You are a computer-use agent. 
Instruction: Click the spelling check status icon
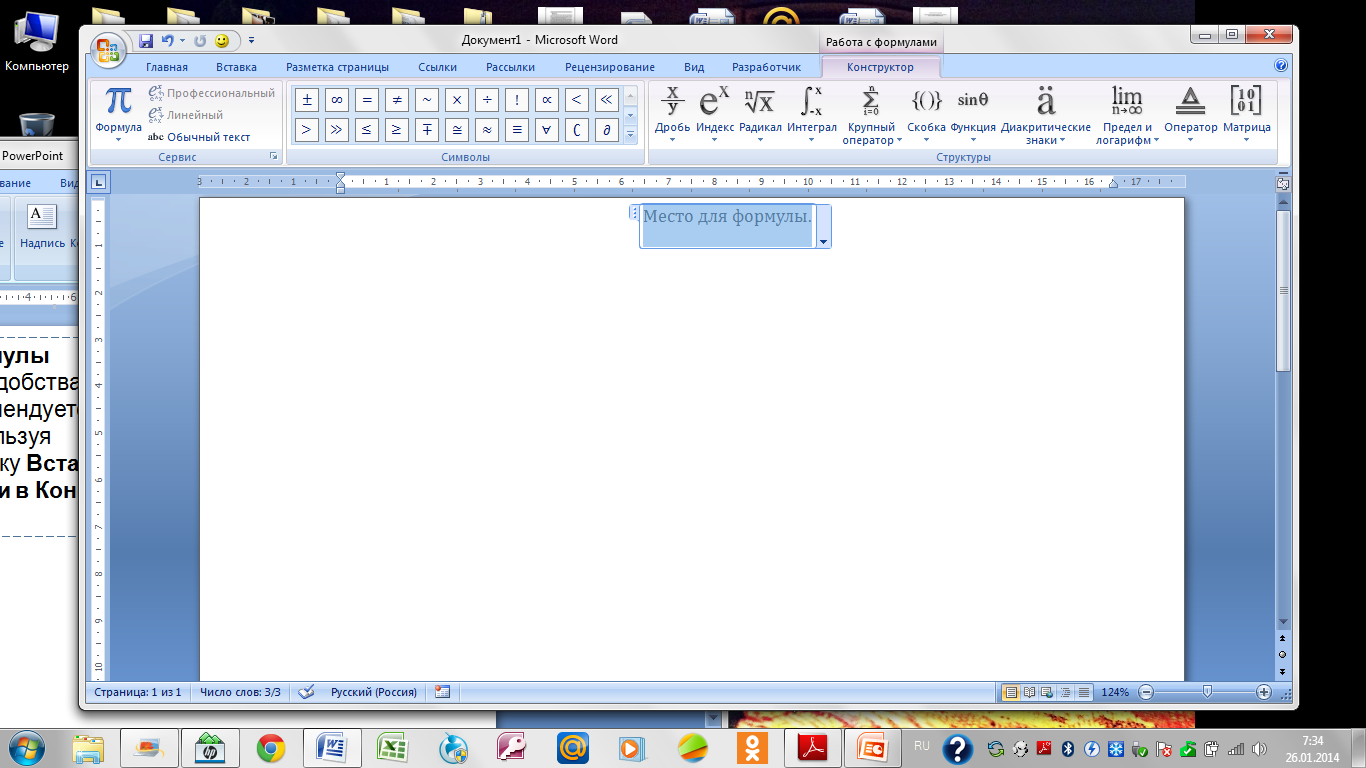307,692
